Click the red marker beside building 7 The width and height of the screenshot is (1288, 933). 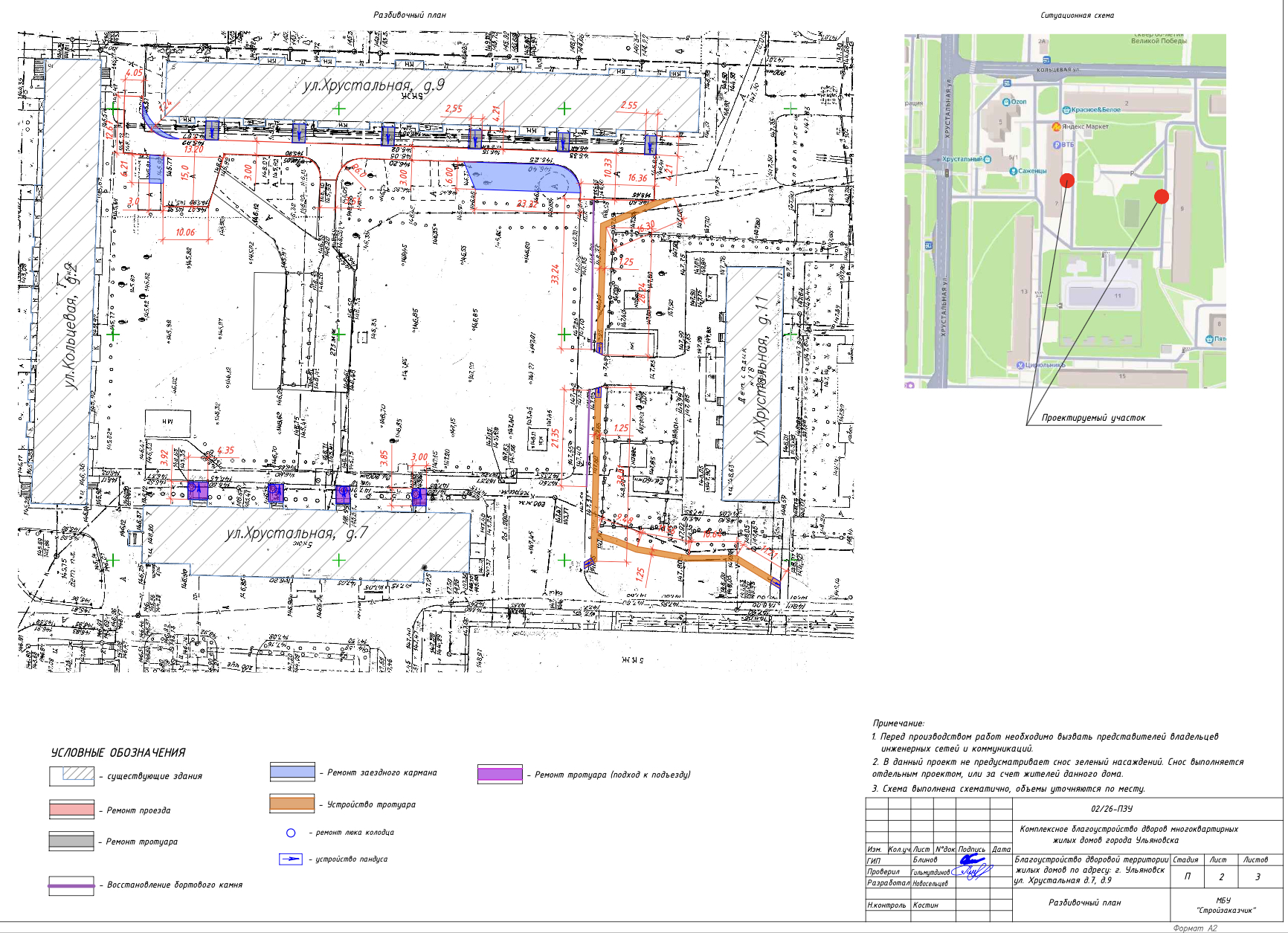coord(1066,180)
